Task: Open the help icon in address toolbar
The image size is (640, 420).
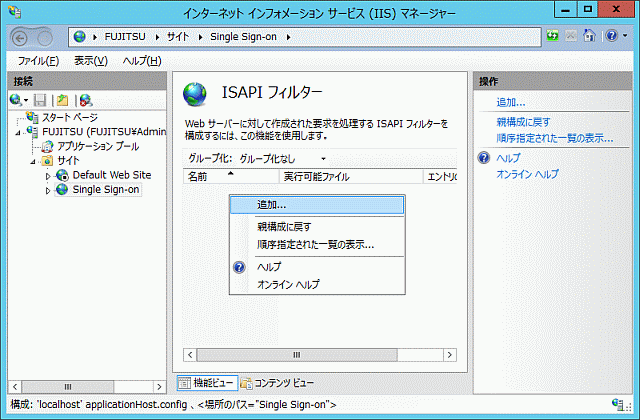Action: (x=611, y=36)
